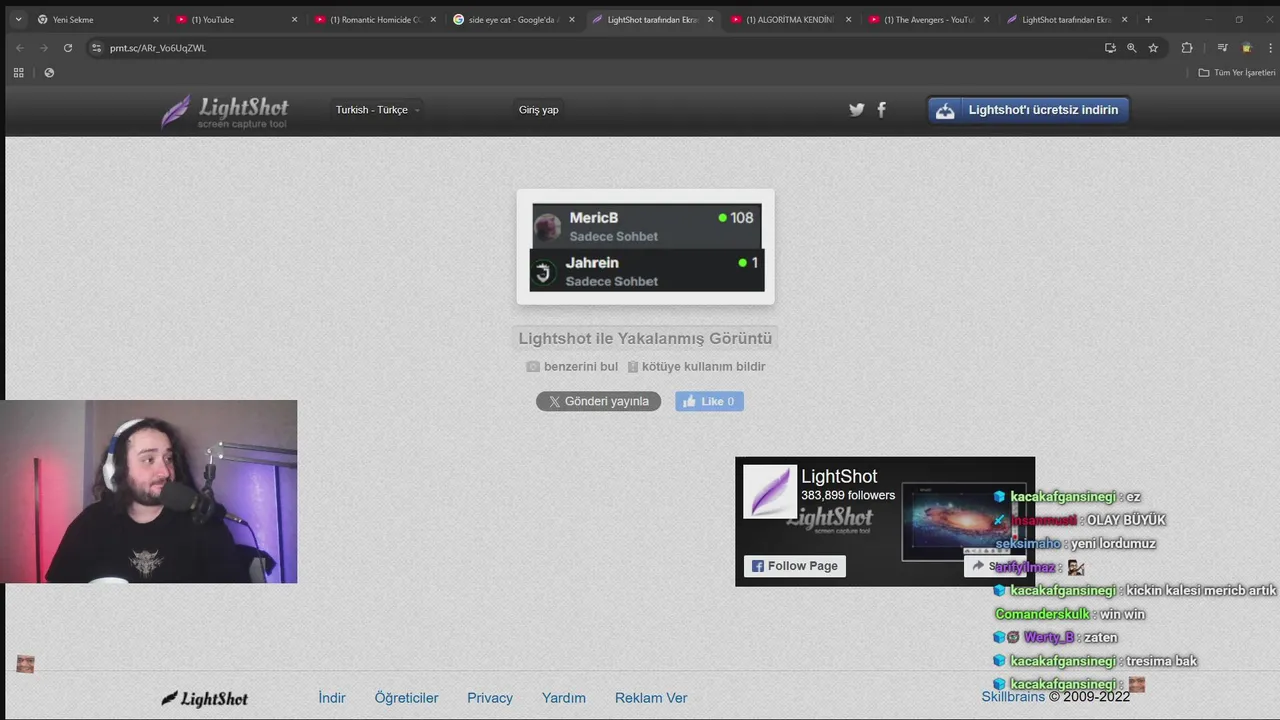Viewport: 1280px width, 720px height.
Task: Reload the current page
Action: coord(68,48)
